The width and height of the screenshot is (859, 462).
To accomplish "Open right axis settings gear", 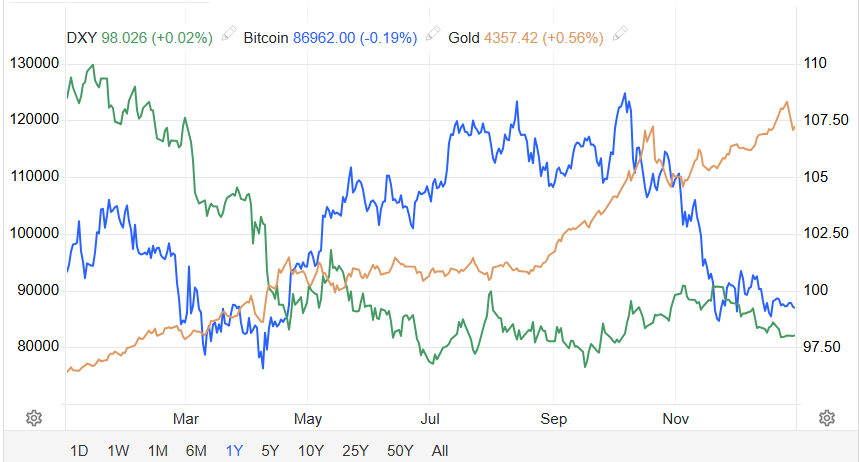I will tap(826, 417).
